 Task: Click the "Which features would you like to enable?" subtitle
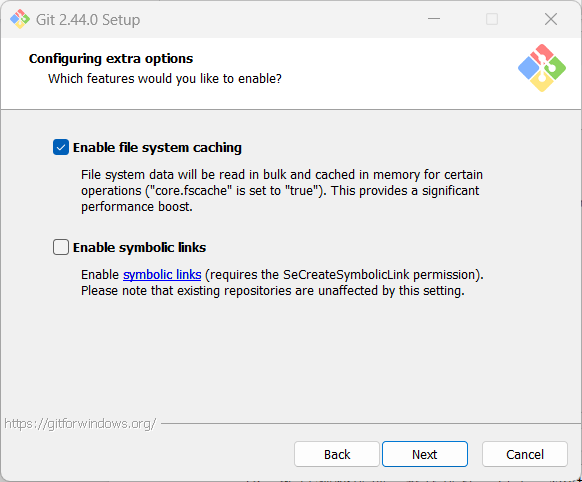click(x=165, y=79)
